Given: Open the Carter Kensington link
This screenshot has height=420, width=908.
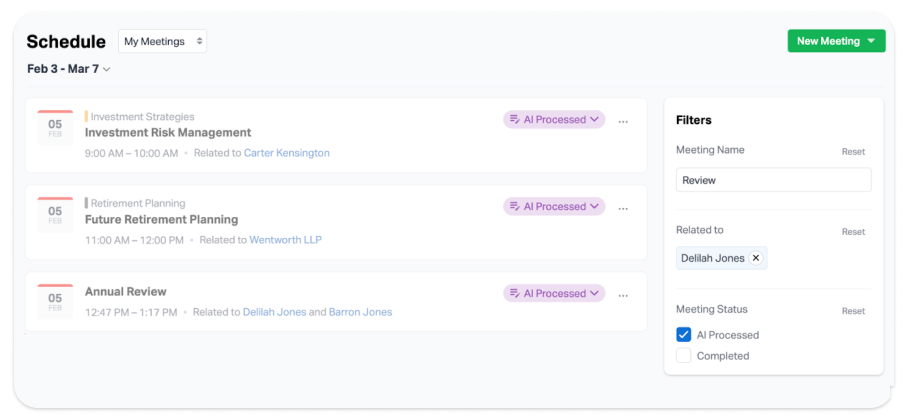Looking at the screenshot, I should (x=286, y=153).
